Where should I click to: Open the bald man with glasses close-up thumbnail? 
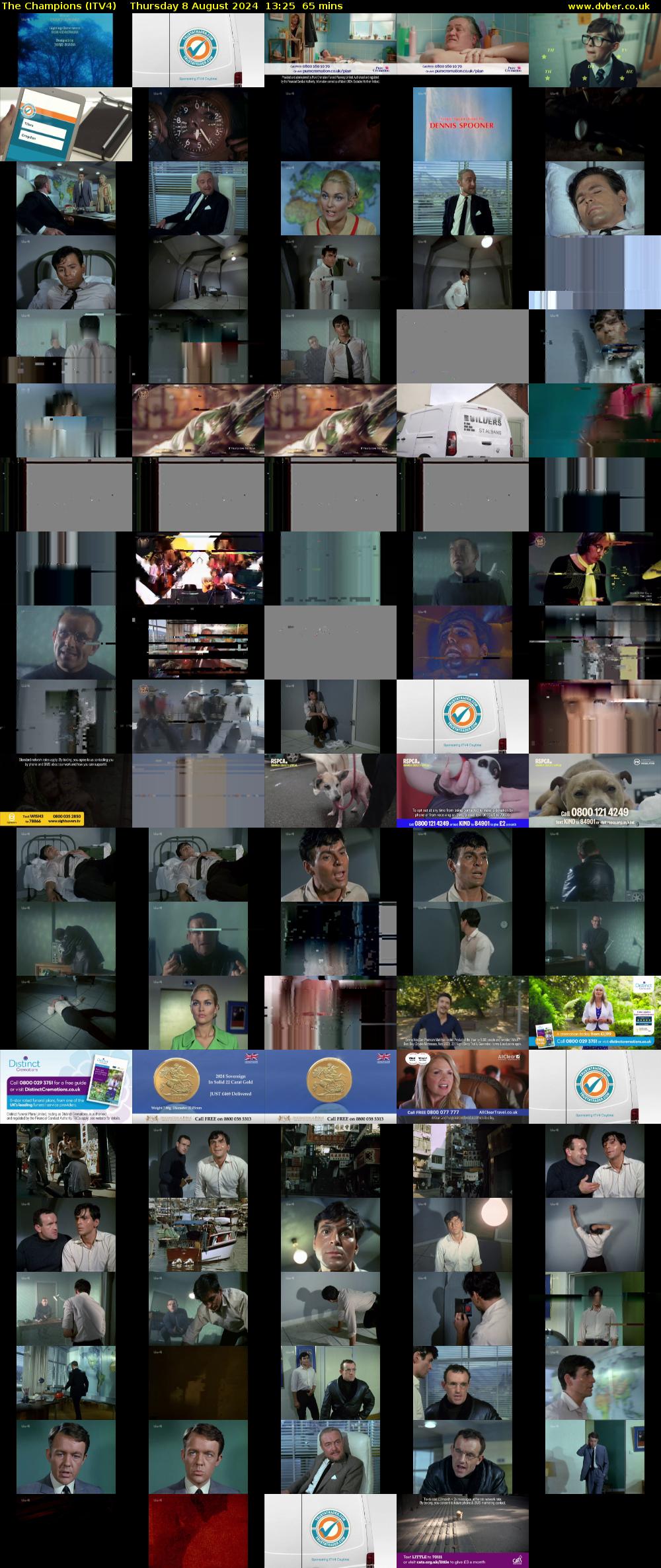click(66, 643)
